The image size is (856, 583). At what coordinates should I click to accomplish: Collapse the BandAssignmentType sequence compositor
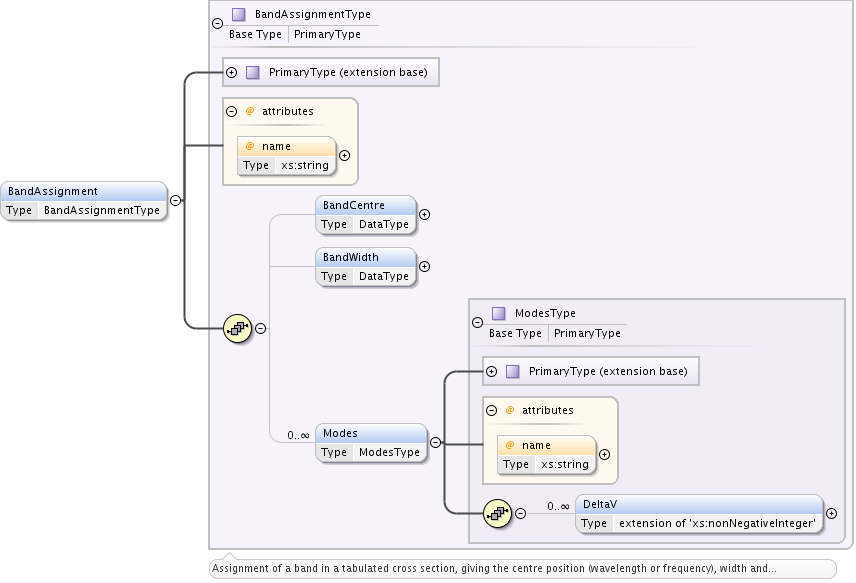pos(260,329)
